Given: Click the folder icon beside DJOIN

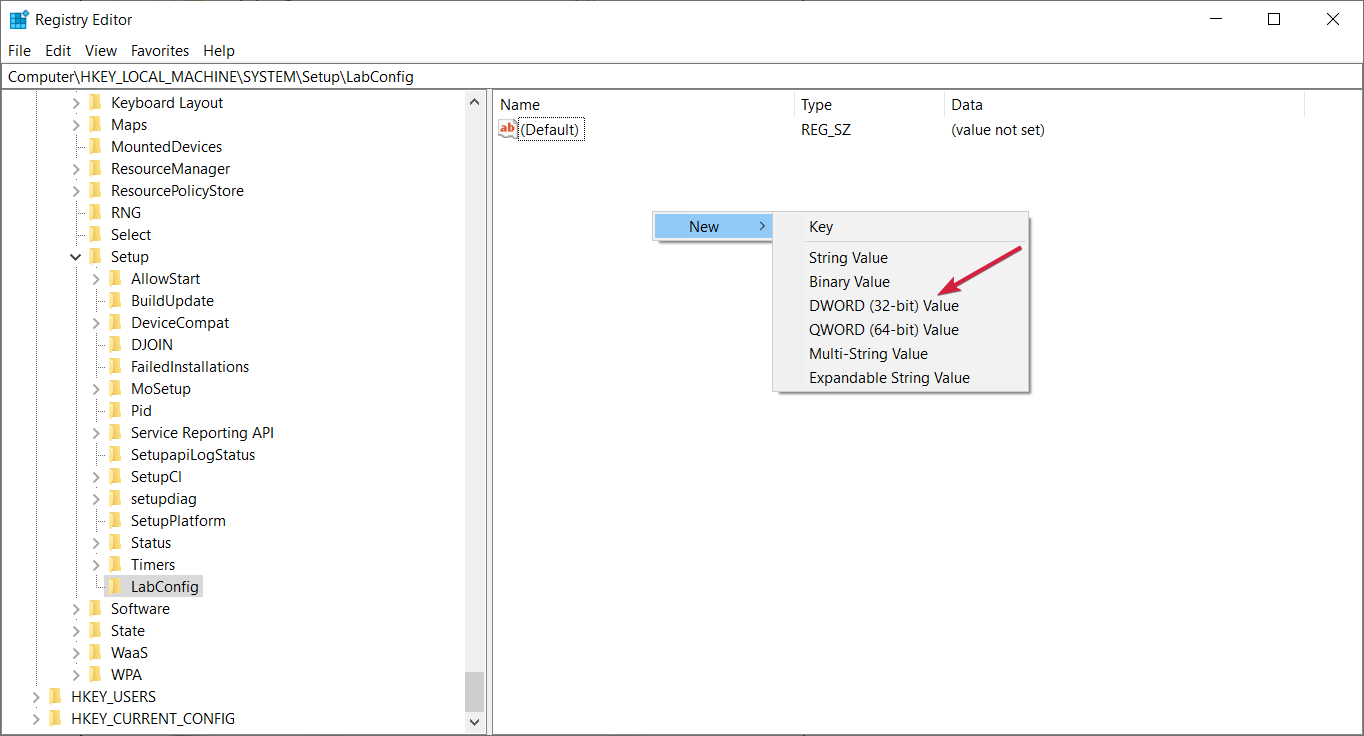Looking at the screenshot, I should 115,344.
